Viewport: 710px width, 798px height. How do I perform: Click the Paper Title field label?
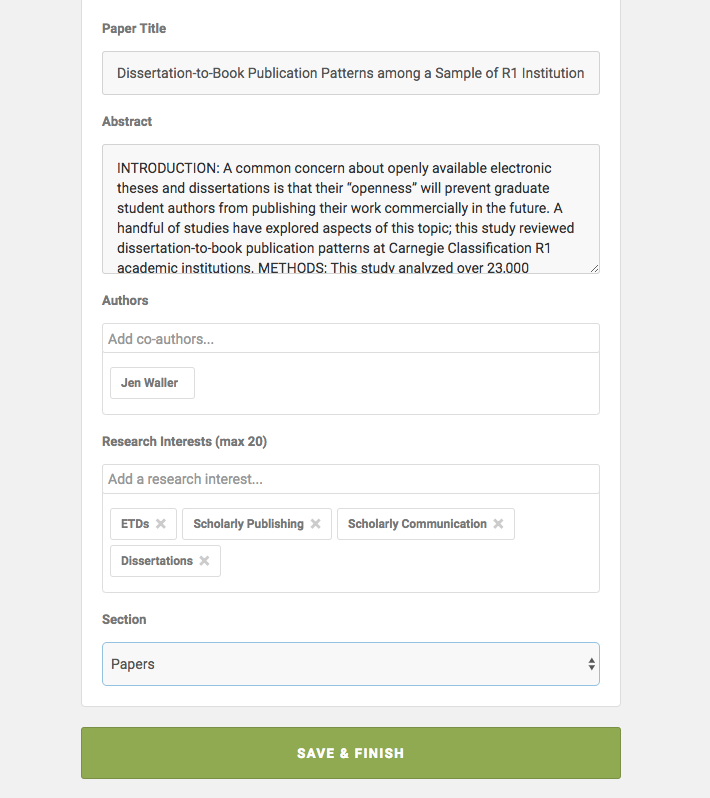[x=134, y=29]
